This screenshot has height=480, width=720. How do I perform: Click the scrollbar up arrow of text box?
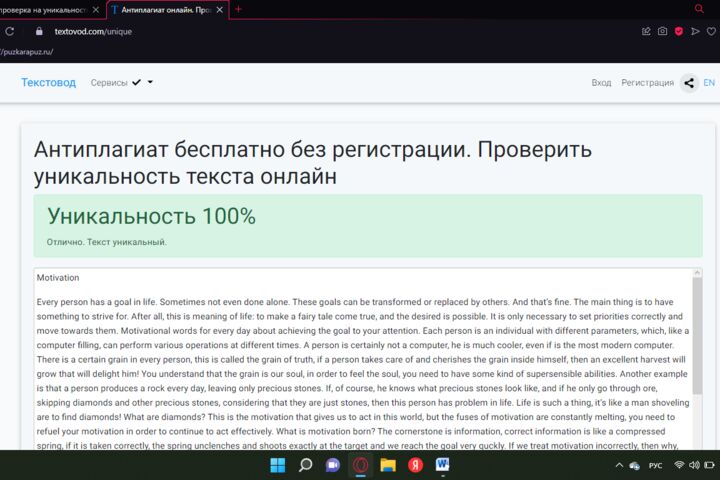pos(697,273)
